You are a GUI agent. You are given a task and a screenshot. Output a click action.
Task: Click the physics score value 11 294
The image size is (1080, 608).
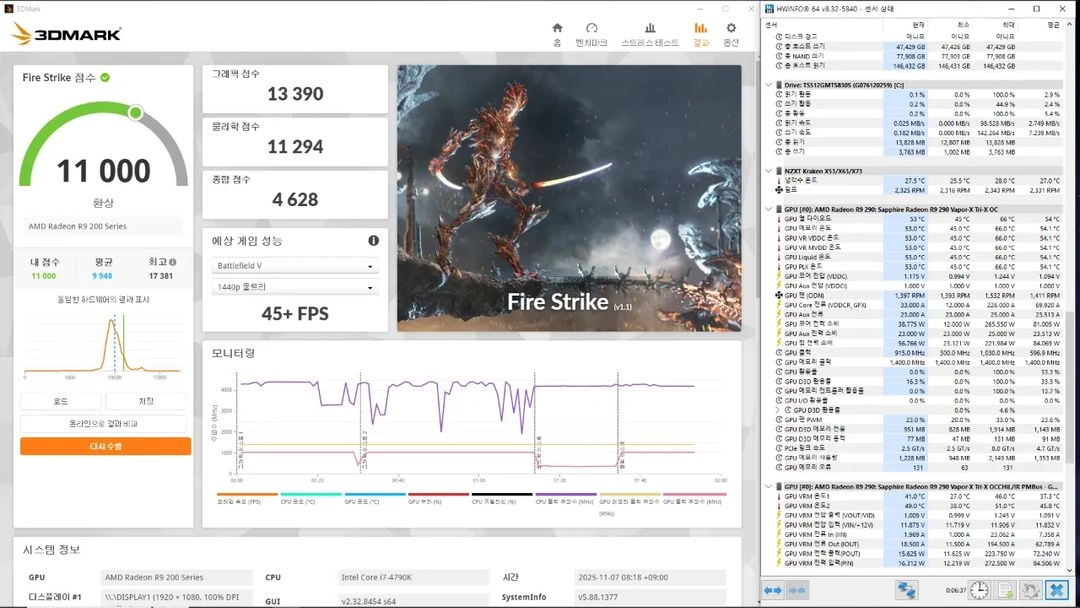point(295,147)
